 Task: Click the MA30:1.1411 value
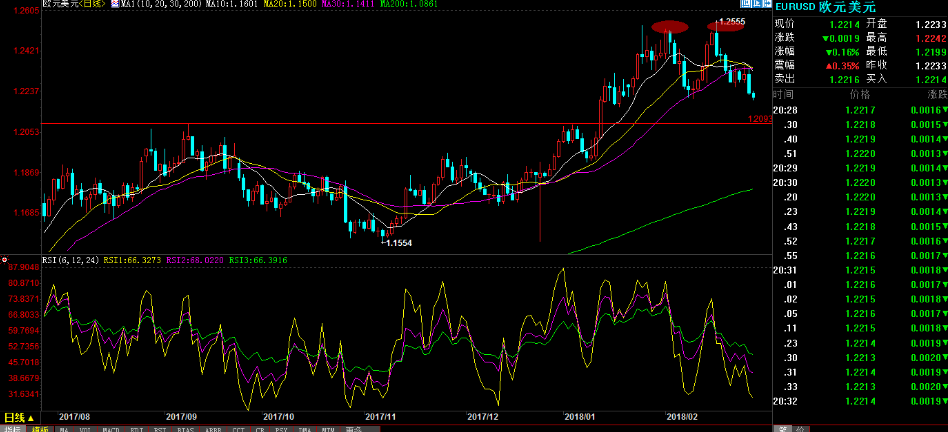[346, 4]
